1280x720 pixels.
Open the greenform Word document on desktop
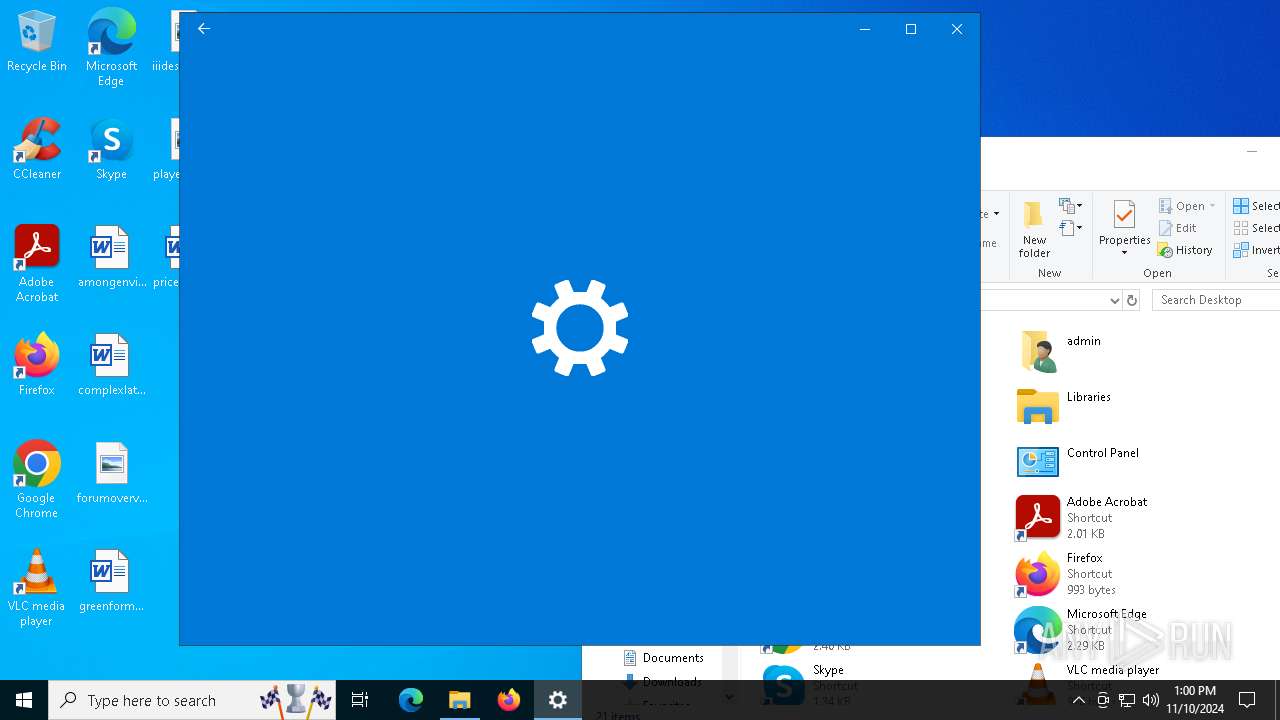[111, 582]
